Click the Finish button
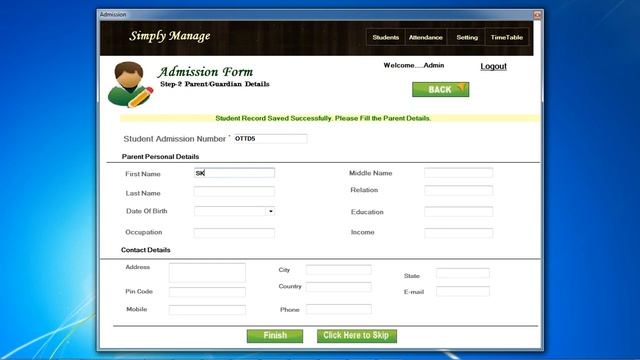 point(275,336)
